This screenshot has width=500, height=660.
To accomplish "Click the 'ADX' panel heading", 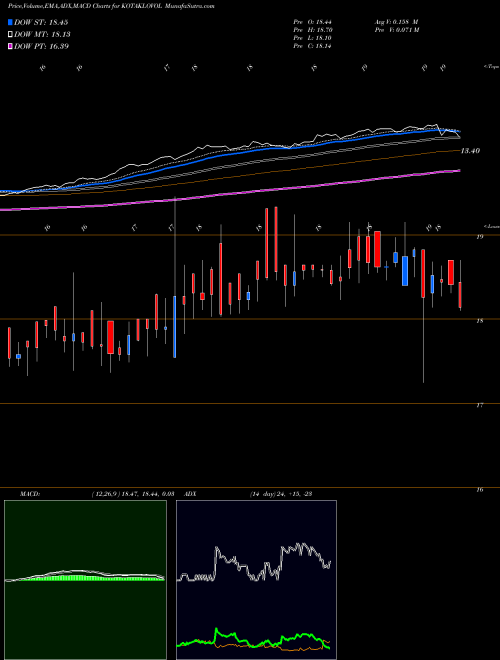I will point(191,494).
